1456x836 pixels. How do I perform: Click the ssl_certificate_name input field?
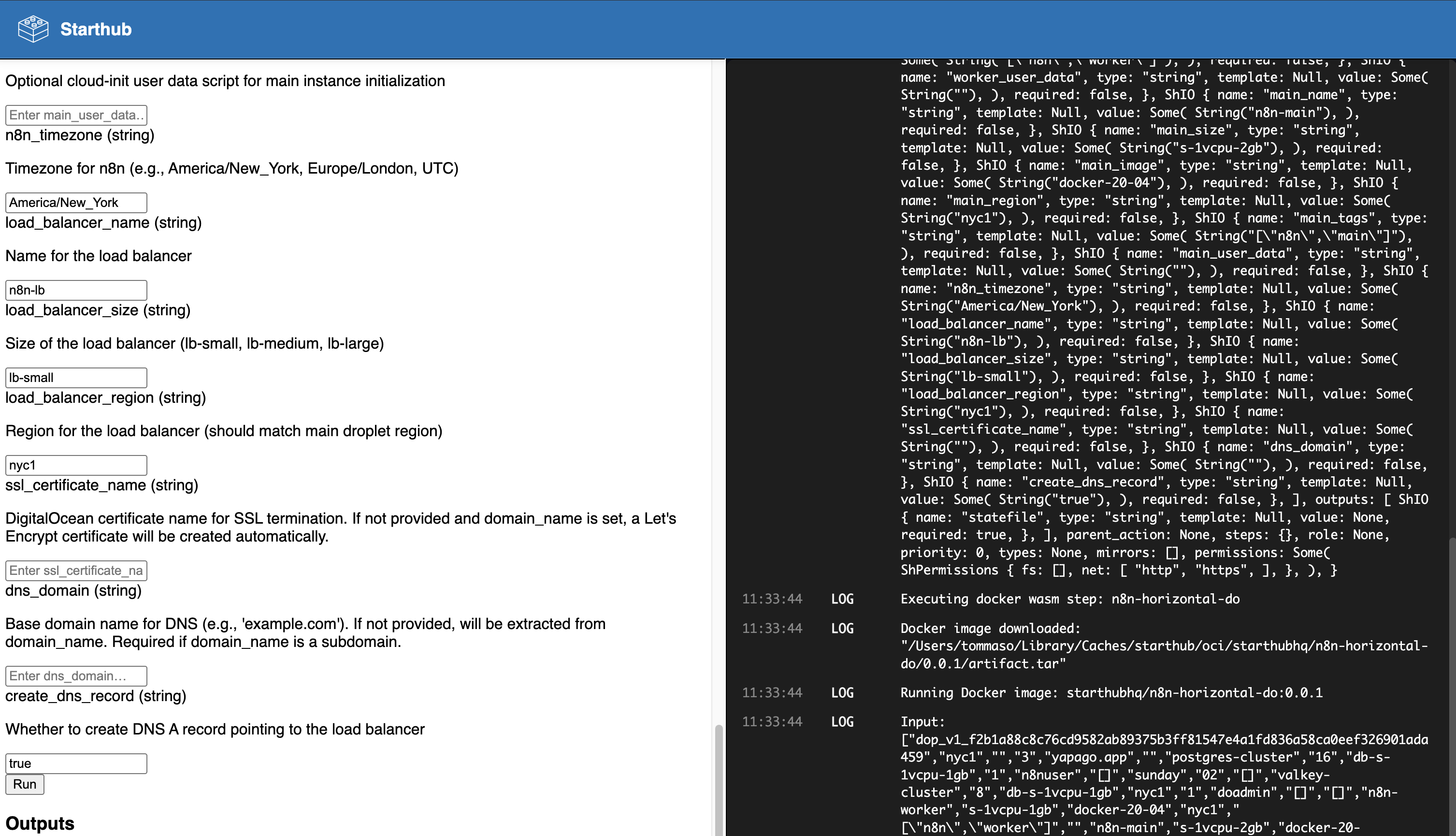coord(76,570)
